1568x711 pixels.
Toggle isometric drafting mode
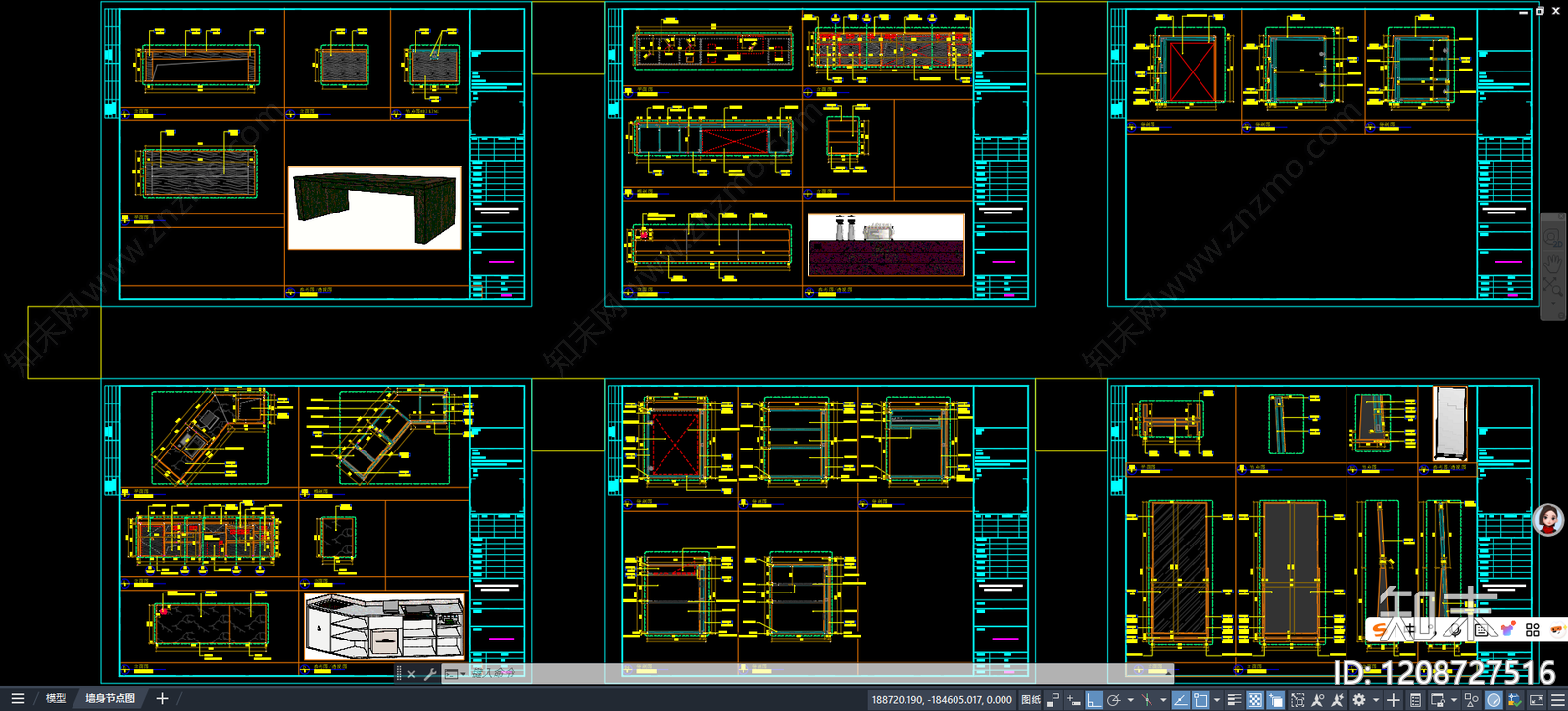pyautogui.click(x=1147, y=700)
